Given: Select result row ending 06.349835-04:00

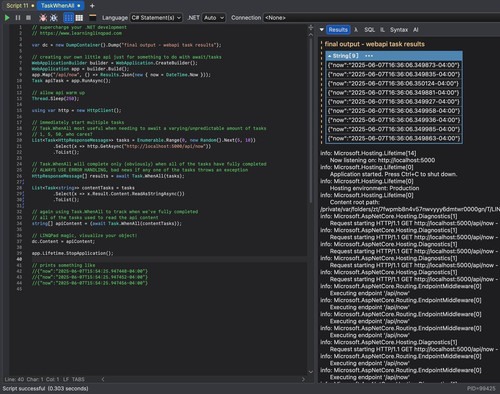Looking at the screenshot, I should point(394,74).
